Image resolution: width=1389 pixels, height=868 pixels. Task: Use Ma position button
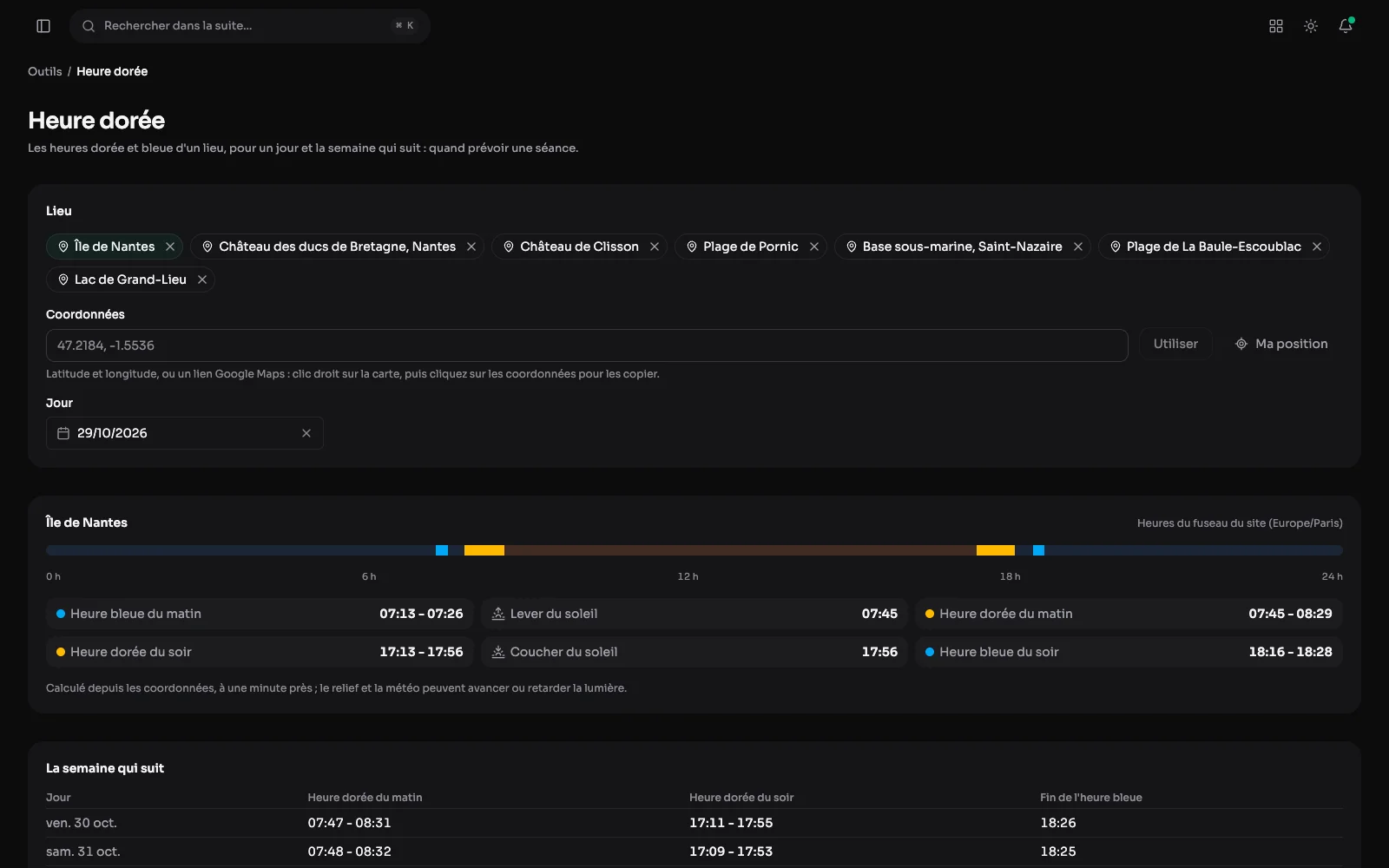click(1281, 344)
